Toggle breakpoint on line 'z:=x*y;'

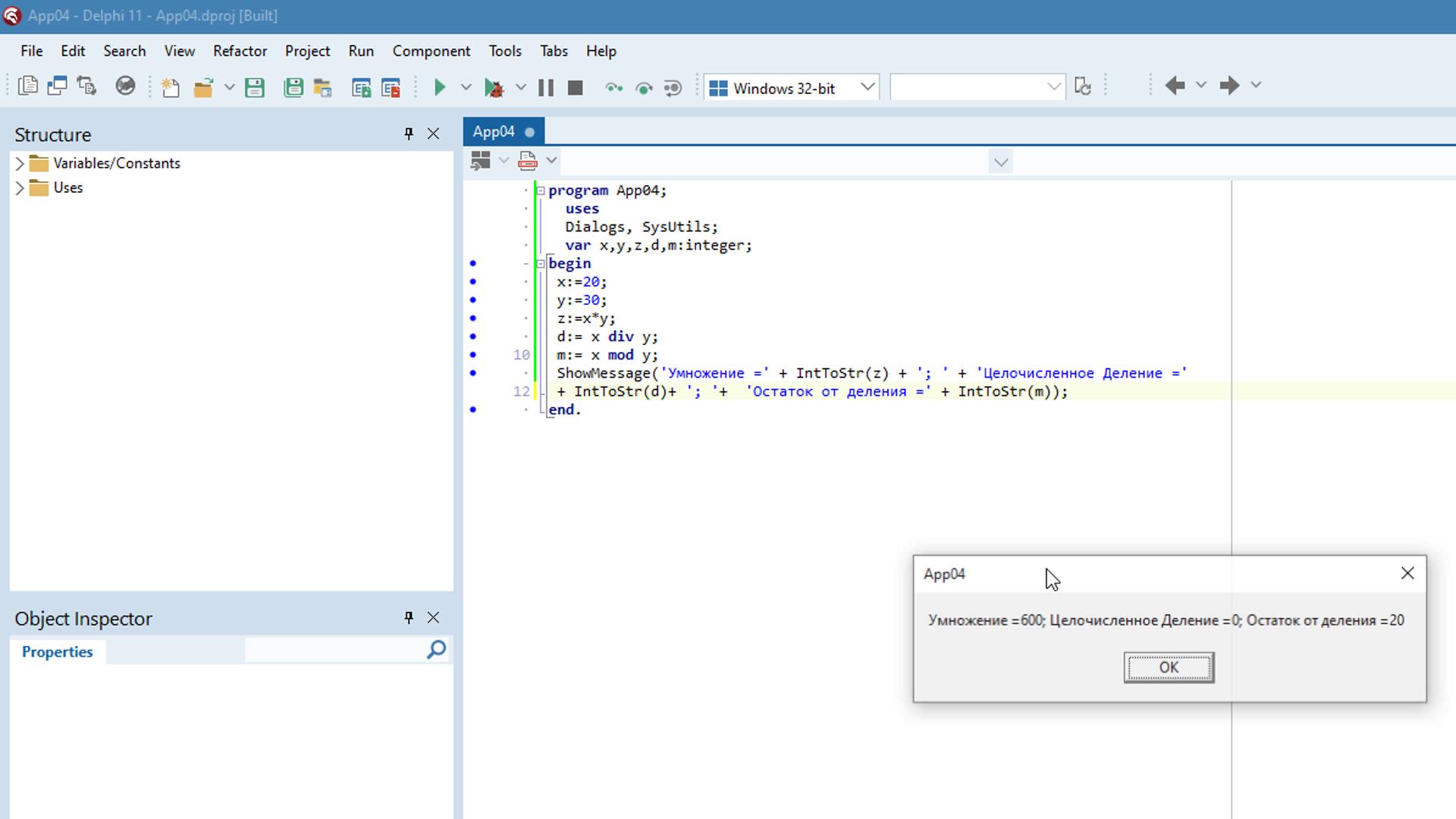click(x=473, y=318)
